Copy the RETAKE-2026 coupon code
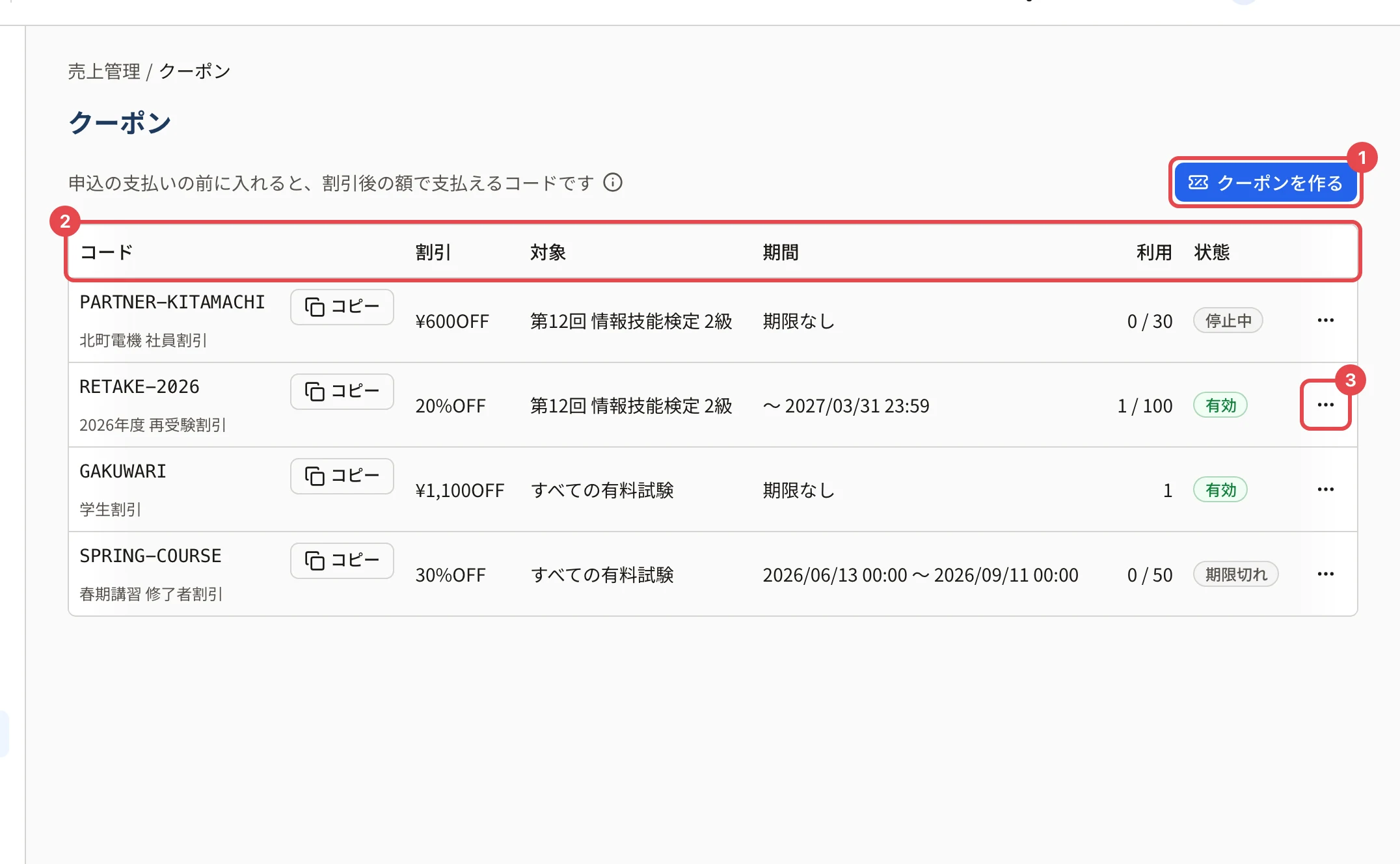The width and height of the screenshot is (1400, 864). pos(342,392)
